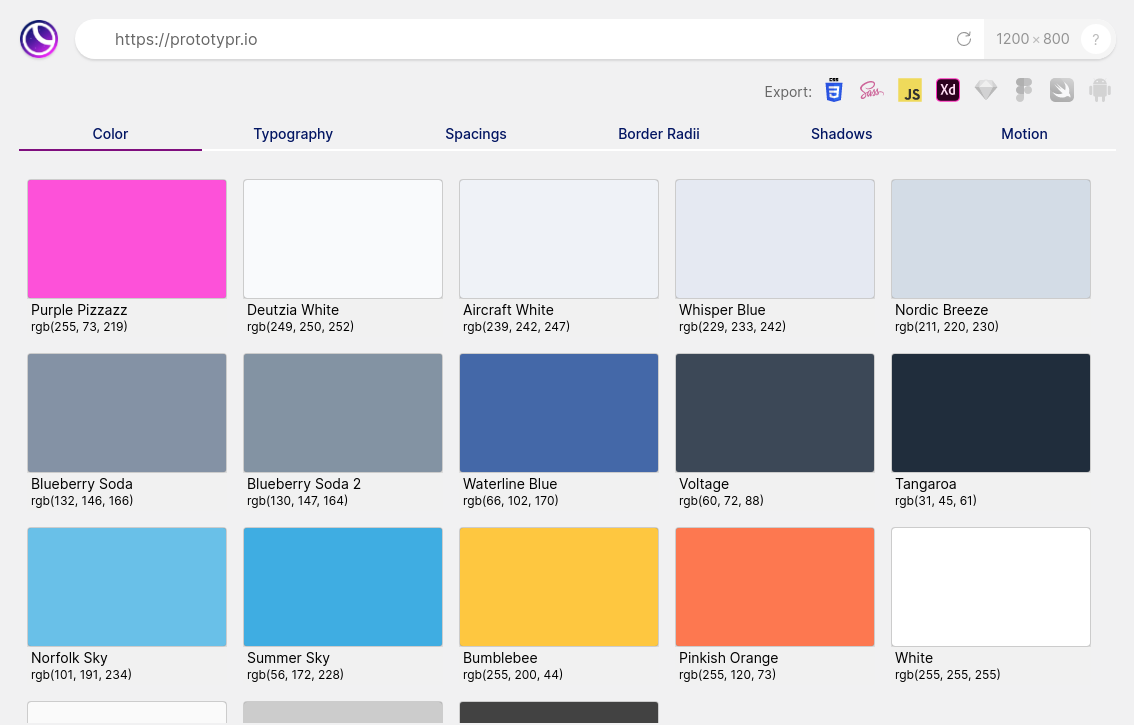Screen dimensions: 1134x725
Task: Select the first Blueberry Soda swatch
Action: click(127, 413)
